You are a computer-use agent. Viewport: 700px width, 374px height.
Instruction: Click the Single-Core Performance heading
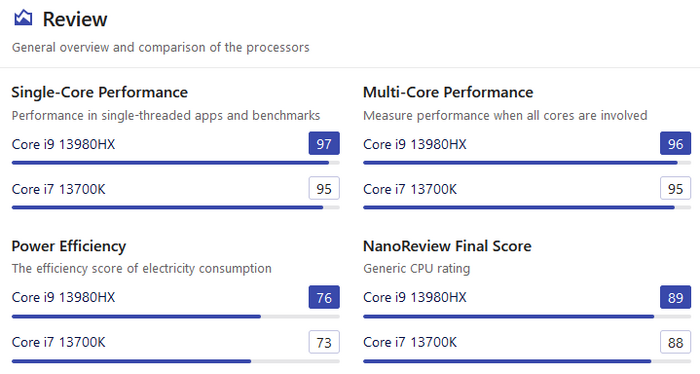(x=100, y=92)
